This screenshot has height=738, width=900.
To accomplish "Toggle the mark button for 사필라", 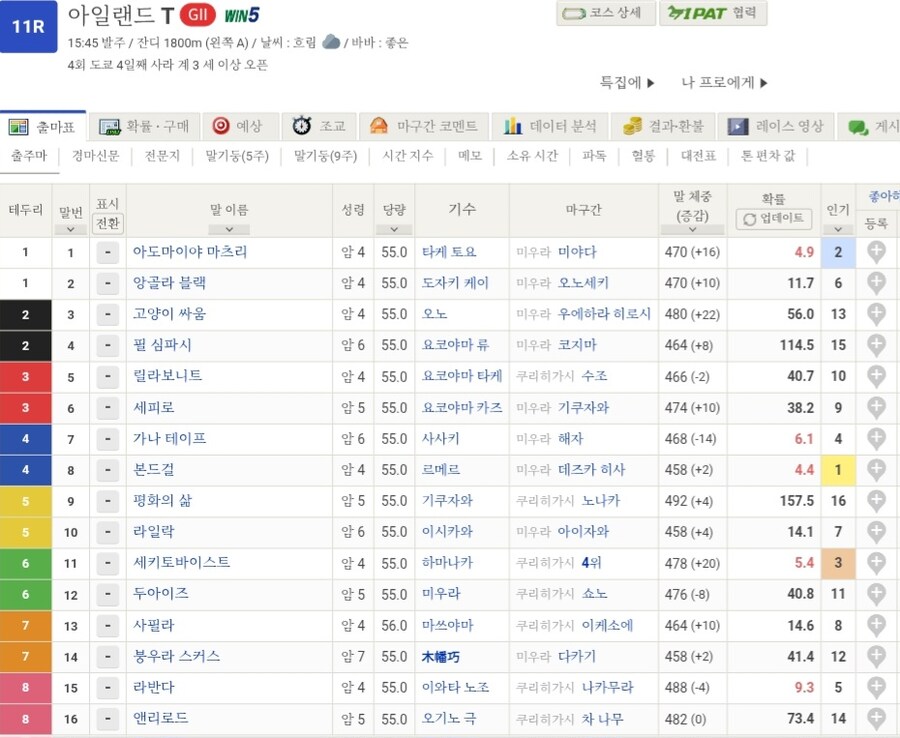I will (x=107, y=626).
